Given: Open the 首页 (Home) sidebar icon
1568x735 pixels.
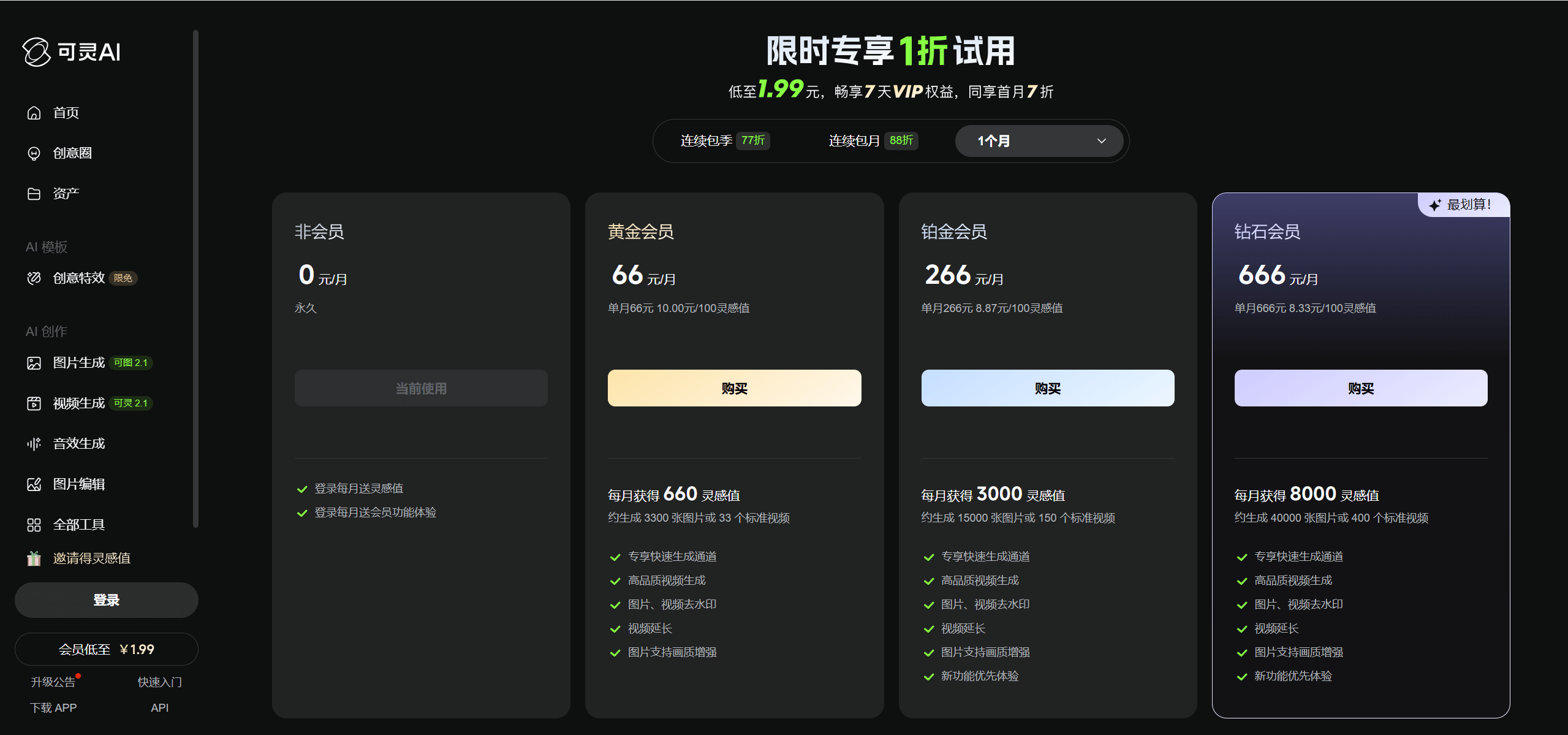Looking at the screenshot, I should [64, 112].
